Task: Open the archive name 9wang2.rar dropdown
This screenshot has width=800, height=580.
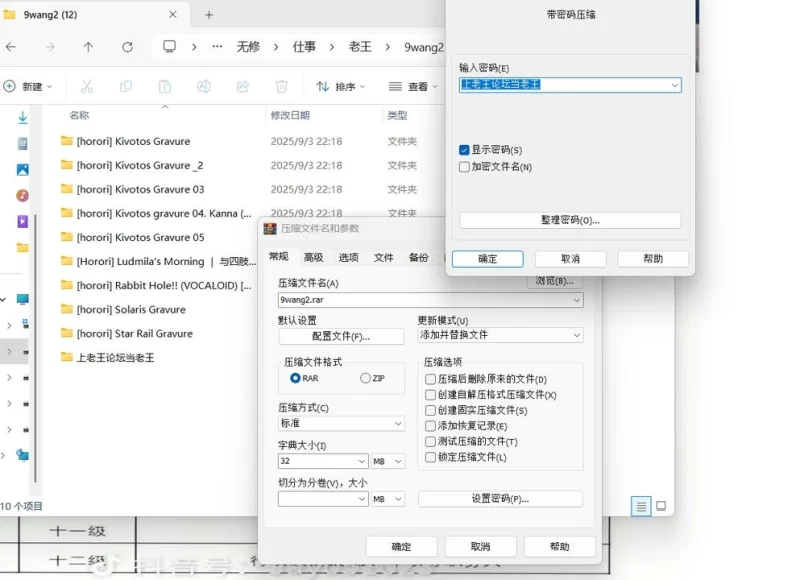Action: pos(577,300)
